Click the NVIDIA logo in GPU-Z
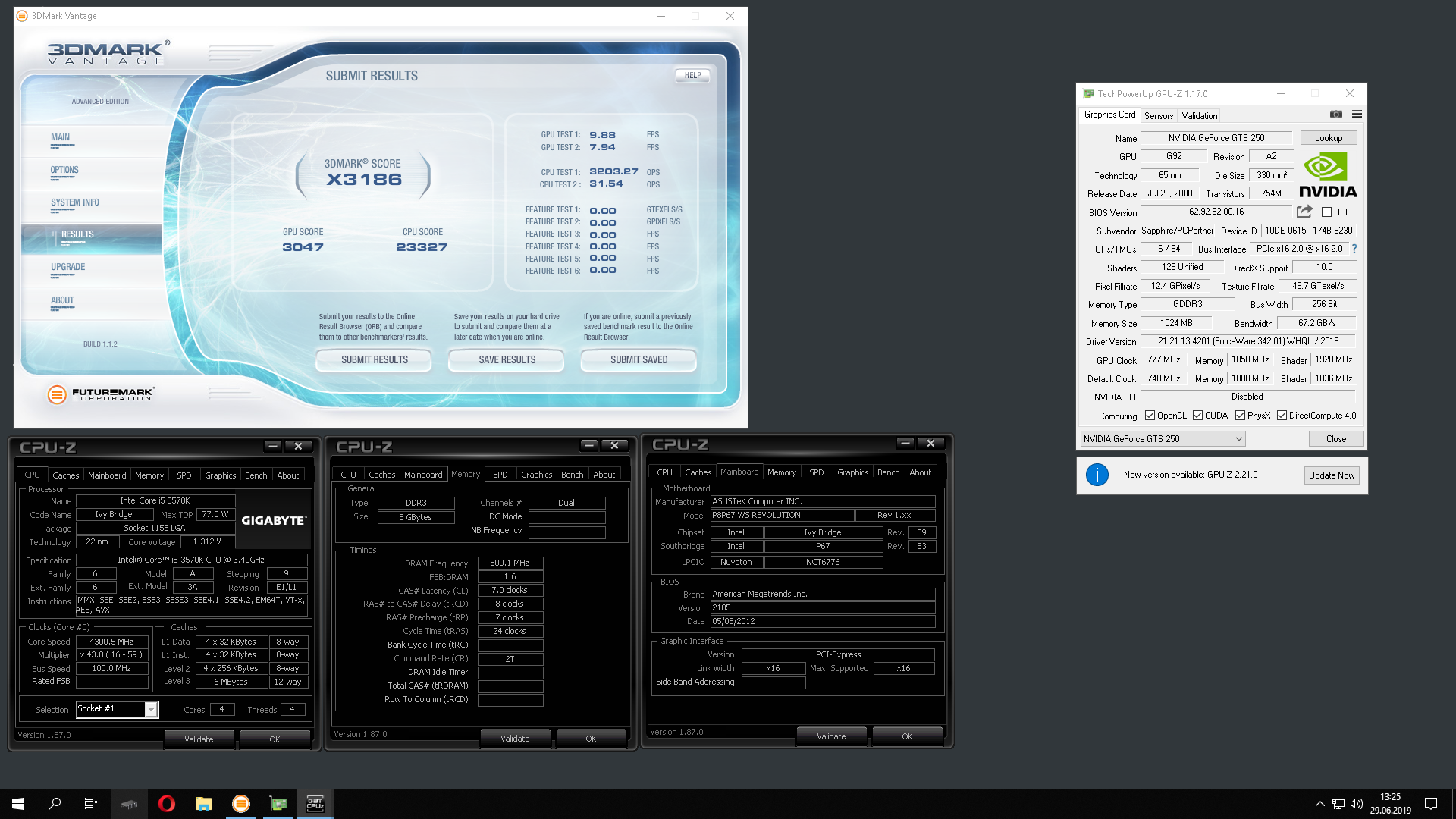The width and height of the screenshot is (1456, 819). [1328, 175]
